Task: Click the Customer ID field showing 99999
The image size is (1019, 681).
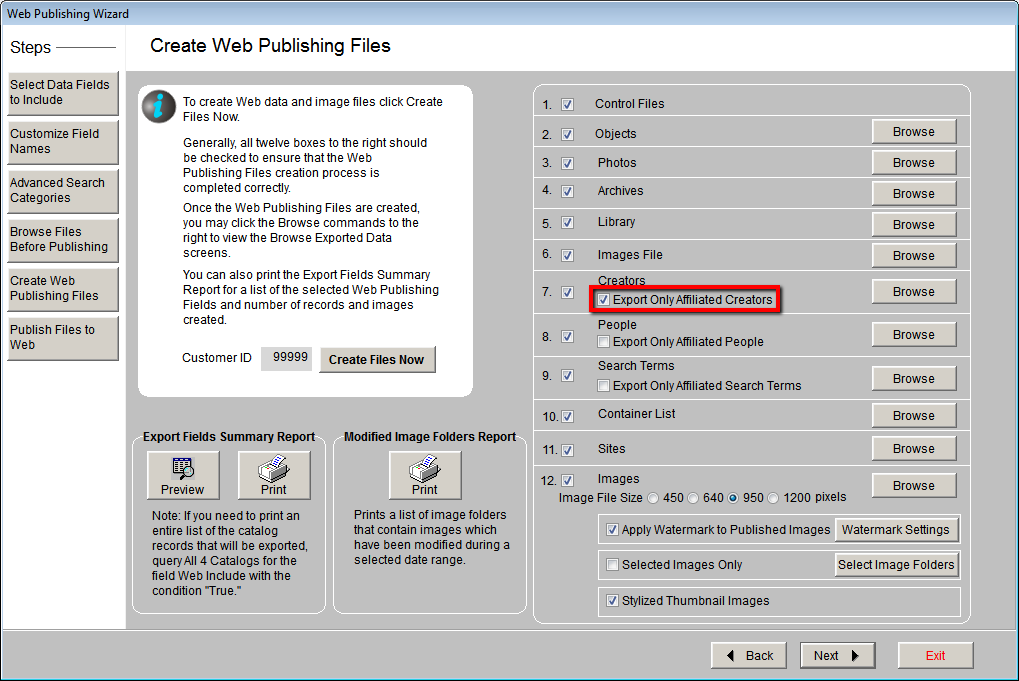Action: click(x=286, y=358)
